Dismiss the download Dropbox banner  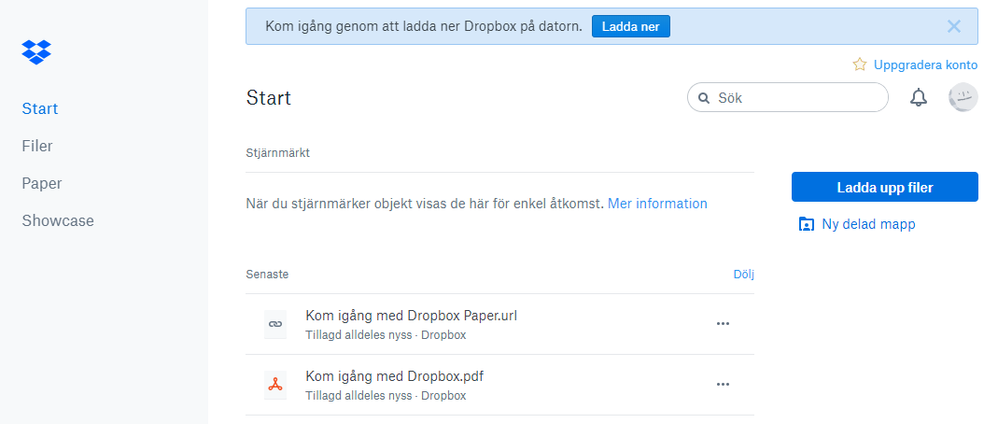[x=954, y=27]
